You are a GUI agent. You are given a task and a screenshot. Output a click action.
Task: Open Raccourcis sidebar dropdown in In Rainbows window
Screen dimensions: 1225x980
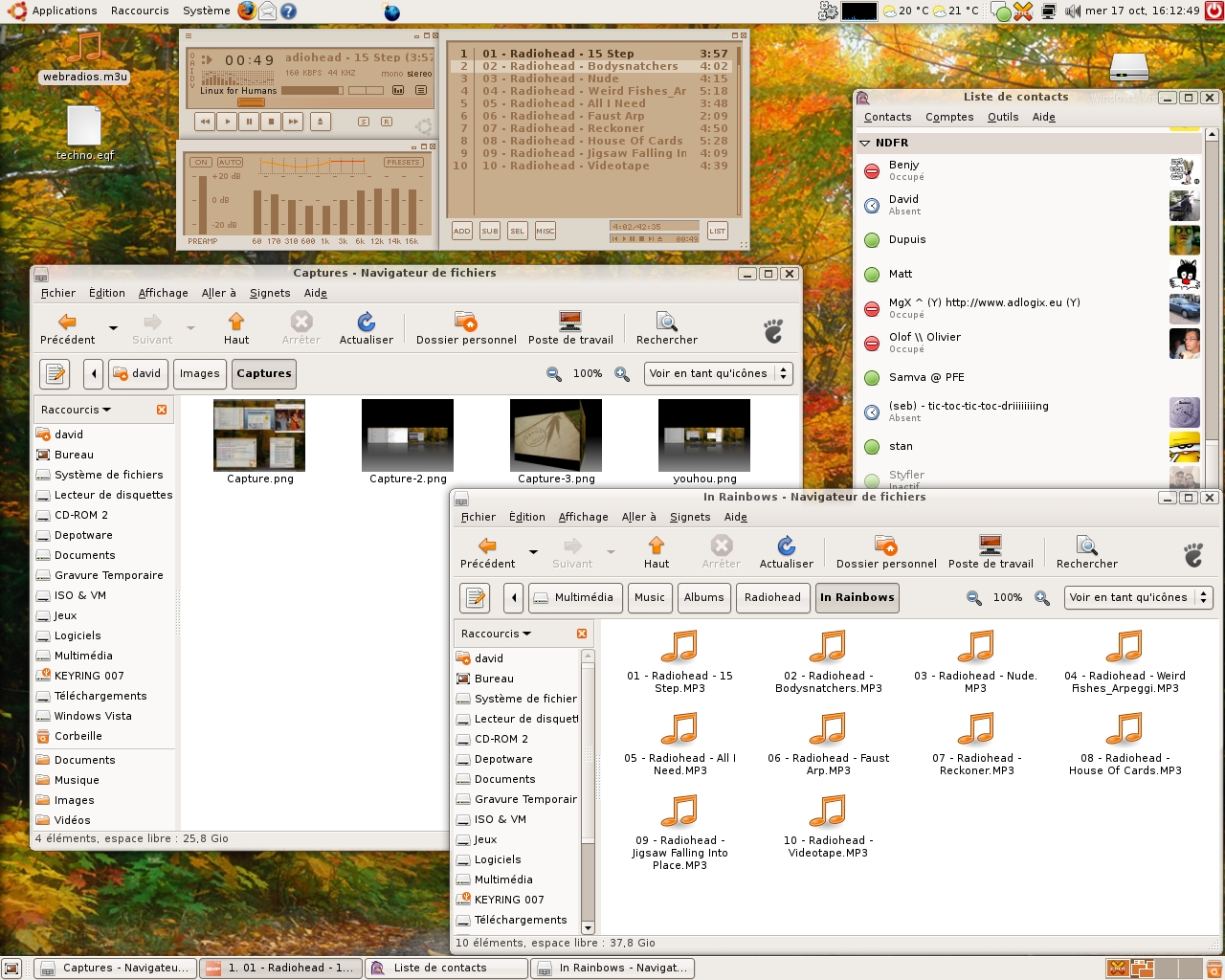click(x=496, y=634)
